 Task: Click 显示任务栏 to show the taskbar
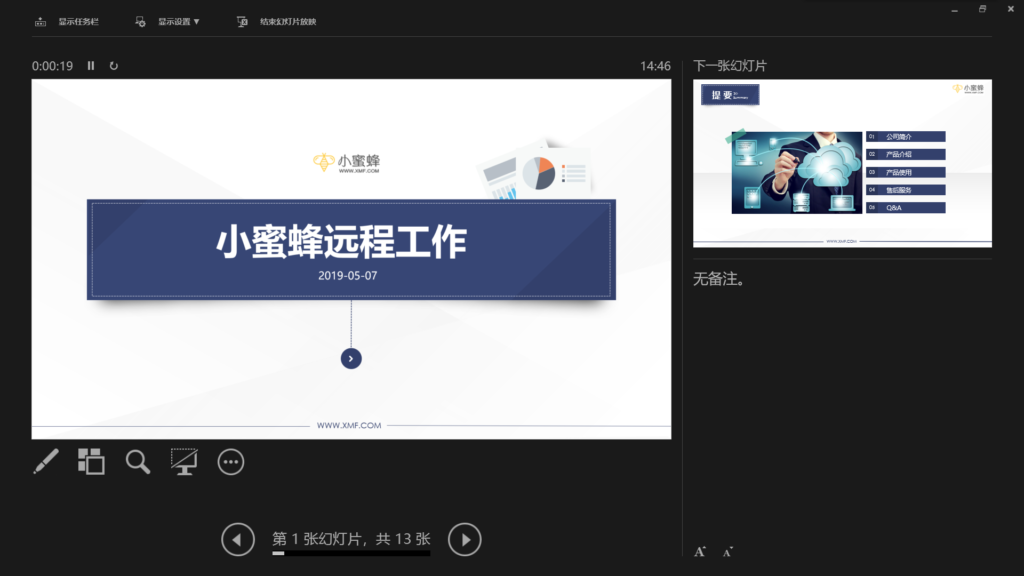coord(68,21)
